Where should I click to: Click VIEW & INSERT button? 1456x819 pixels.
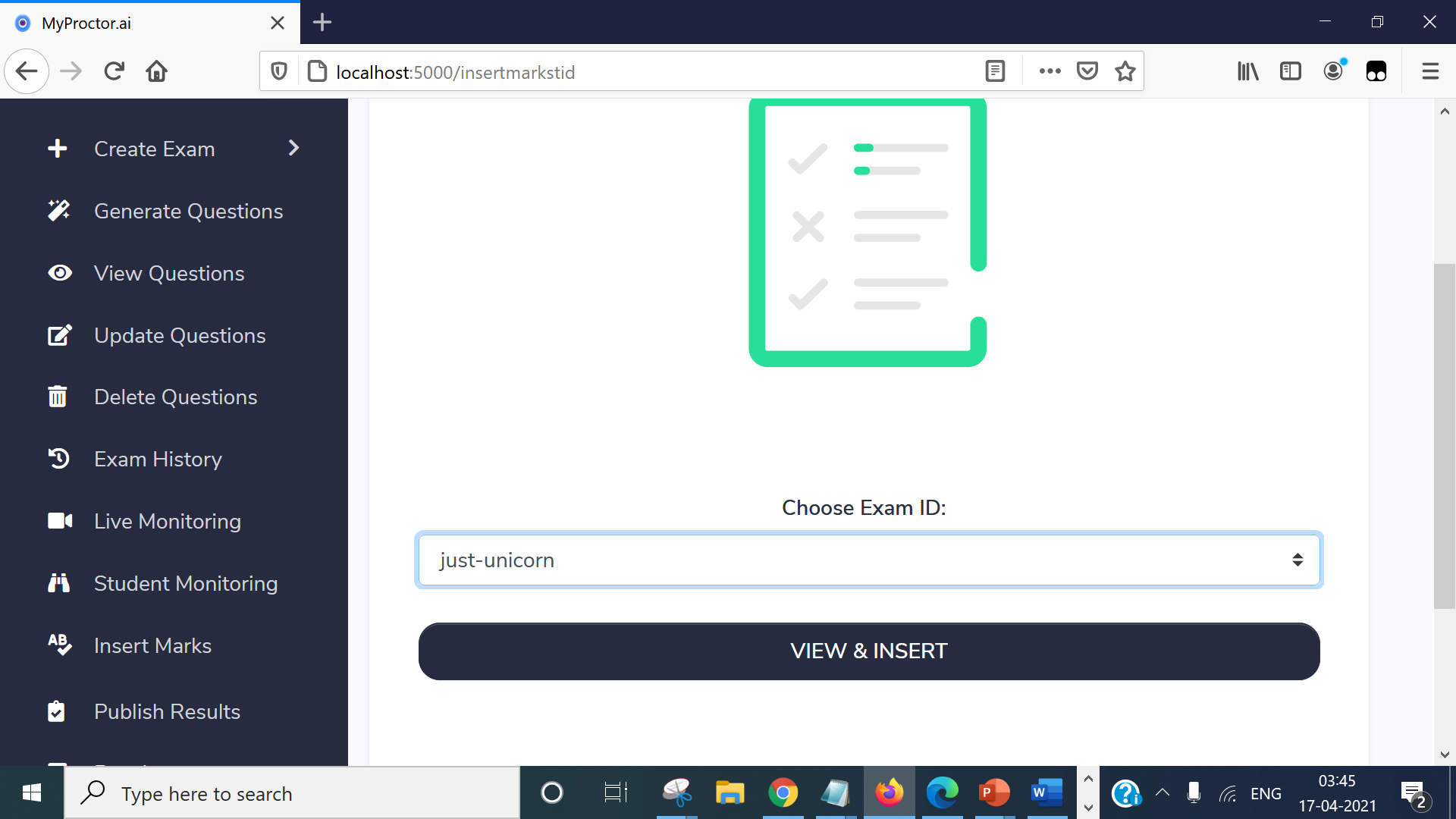pos(868,651)
